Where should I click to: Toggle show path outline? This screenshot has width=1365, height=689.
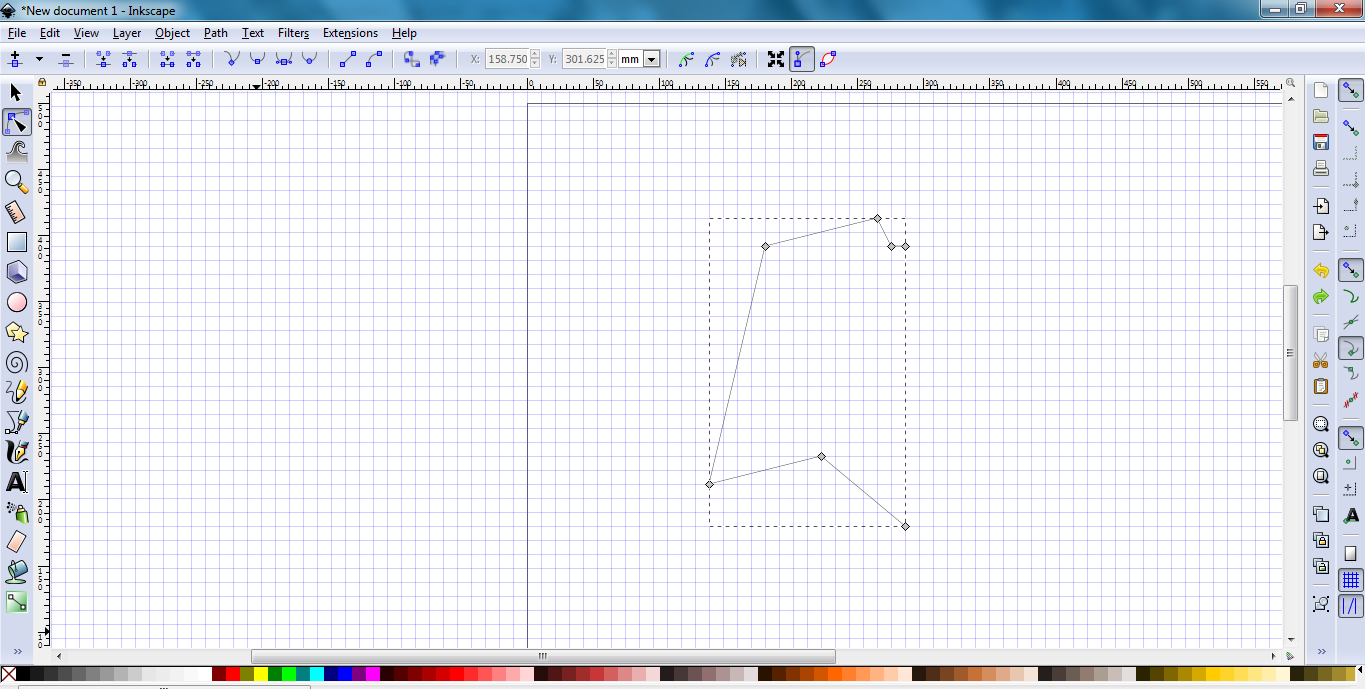tap(828, 59)
